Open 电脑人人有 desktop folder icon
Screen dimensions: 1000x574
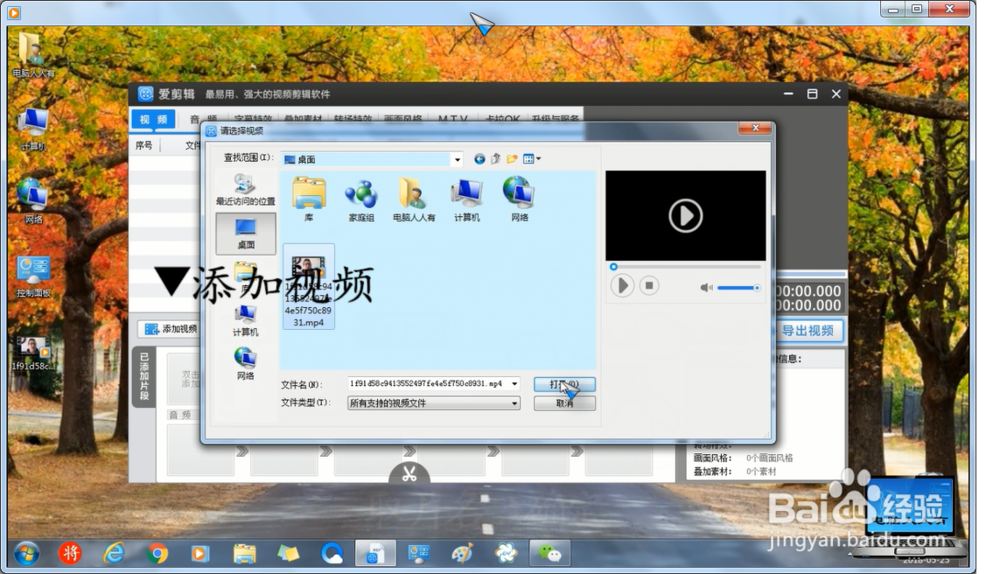pos(33,55)
